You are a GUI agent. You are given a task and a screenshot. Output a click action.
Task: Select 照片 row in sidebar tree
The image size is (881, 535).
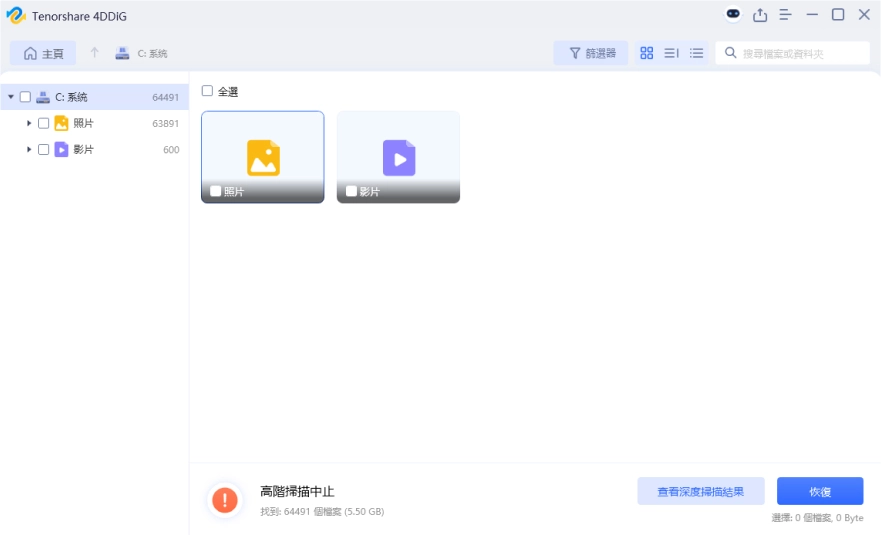click(x=94, y=123)
